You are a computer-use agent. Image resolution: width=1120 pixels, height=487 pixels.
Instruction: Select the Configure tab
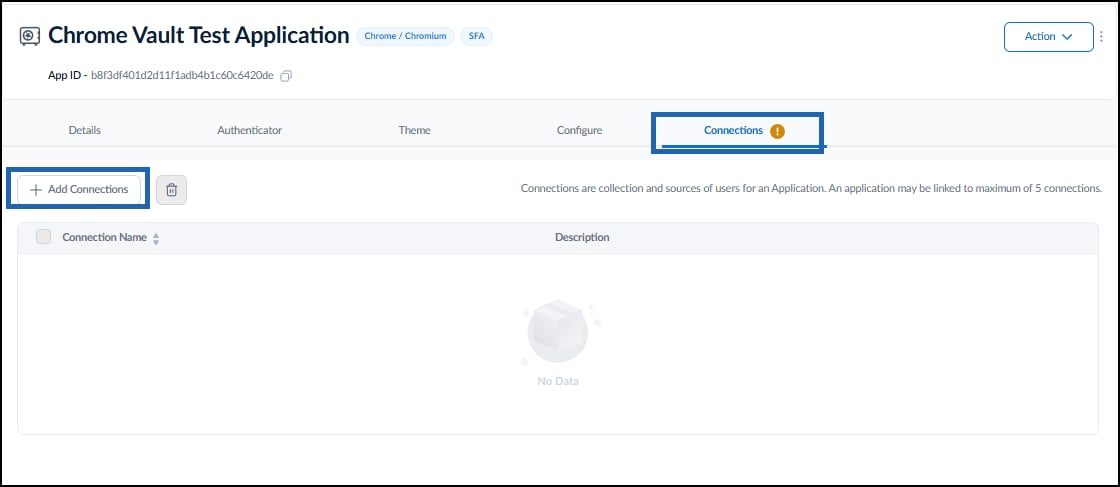click(x=579, y=131)
